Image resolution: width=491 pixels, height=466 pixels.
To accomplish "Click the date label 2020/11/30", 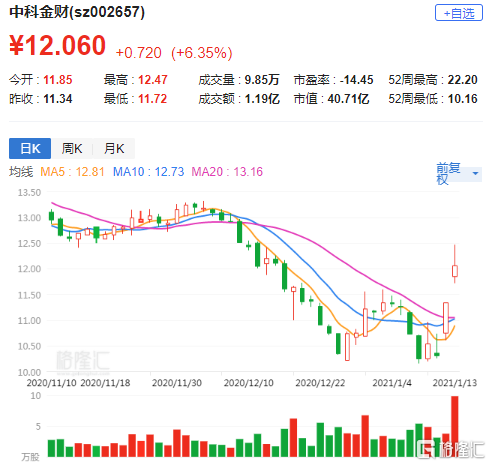I will coord(177,383).
